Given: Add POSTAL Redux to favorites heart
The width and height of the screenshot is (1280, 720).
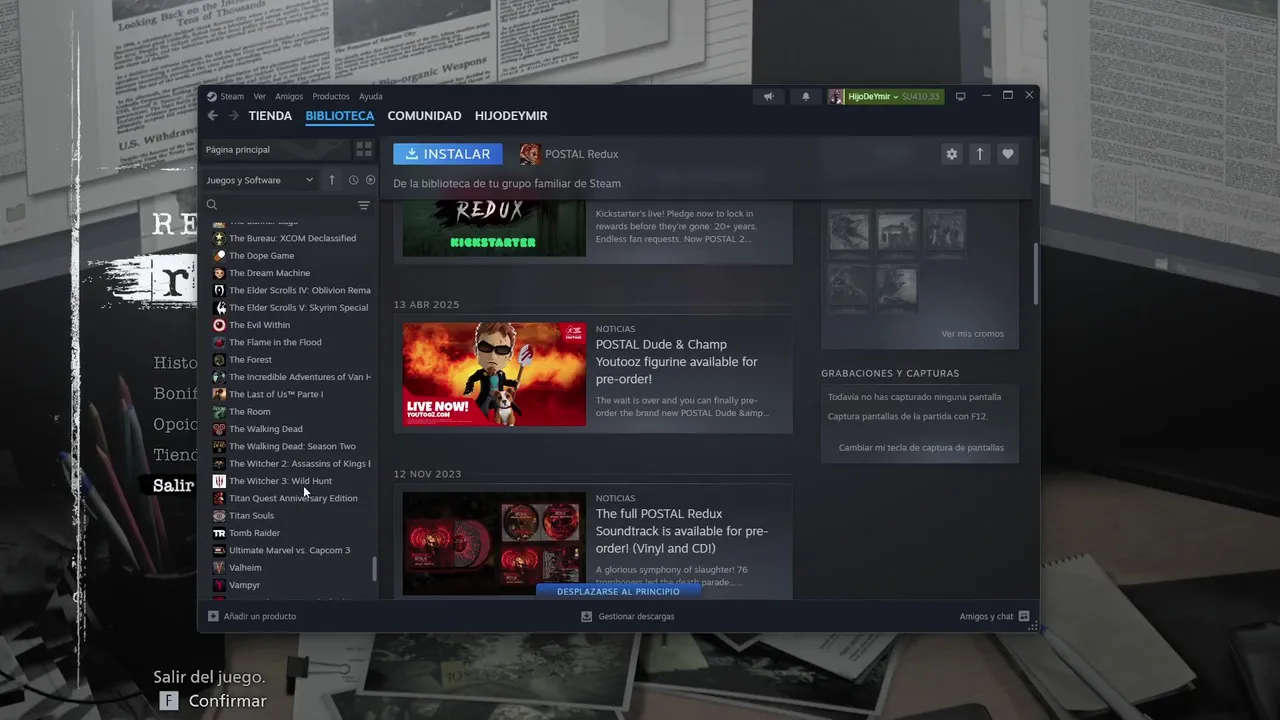Looking at the screenshot, I should 1008,154.
